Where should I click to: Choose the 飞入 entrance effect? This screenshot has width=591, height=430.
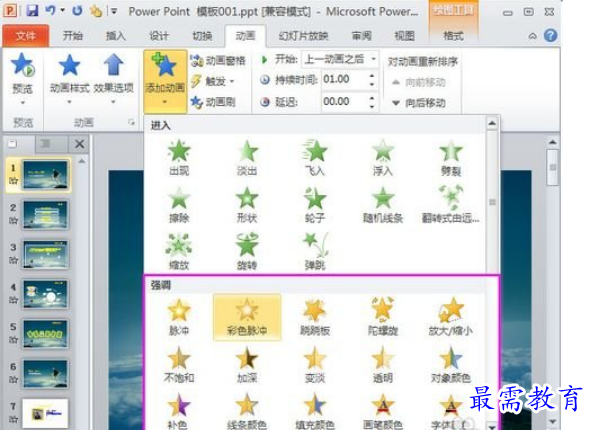[x=315, y=158]
